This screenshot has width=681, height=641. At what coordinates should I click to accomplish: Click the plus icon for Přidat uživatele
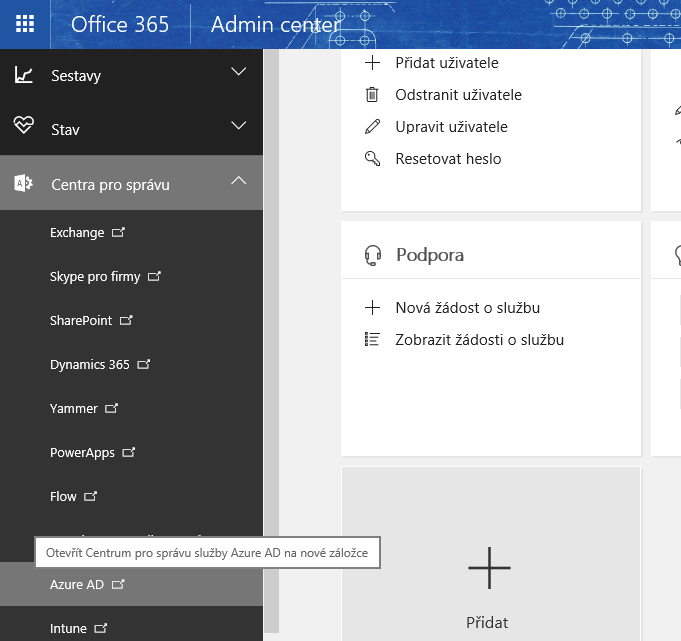(372, 63)
